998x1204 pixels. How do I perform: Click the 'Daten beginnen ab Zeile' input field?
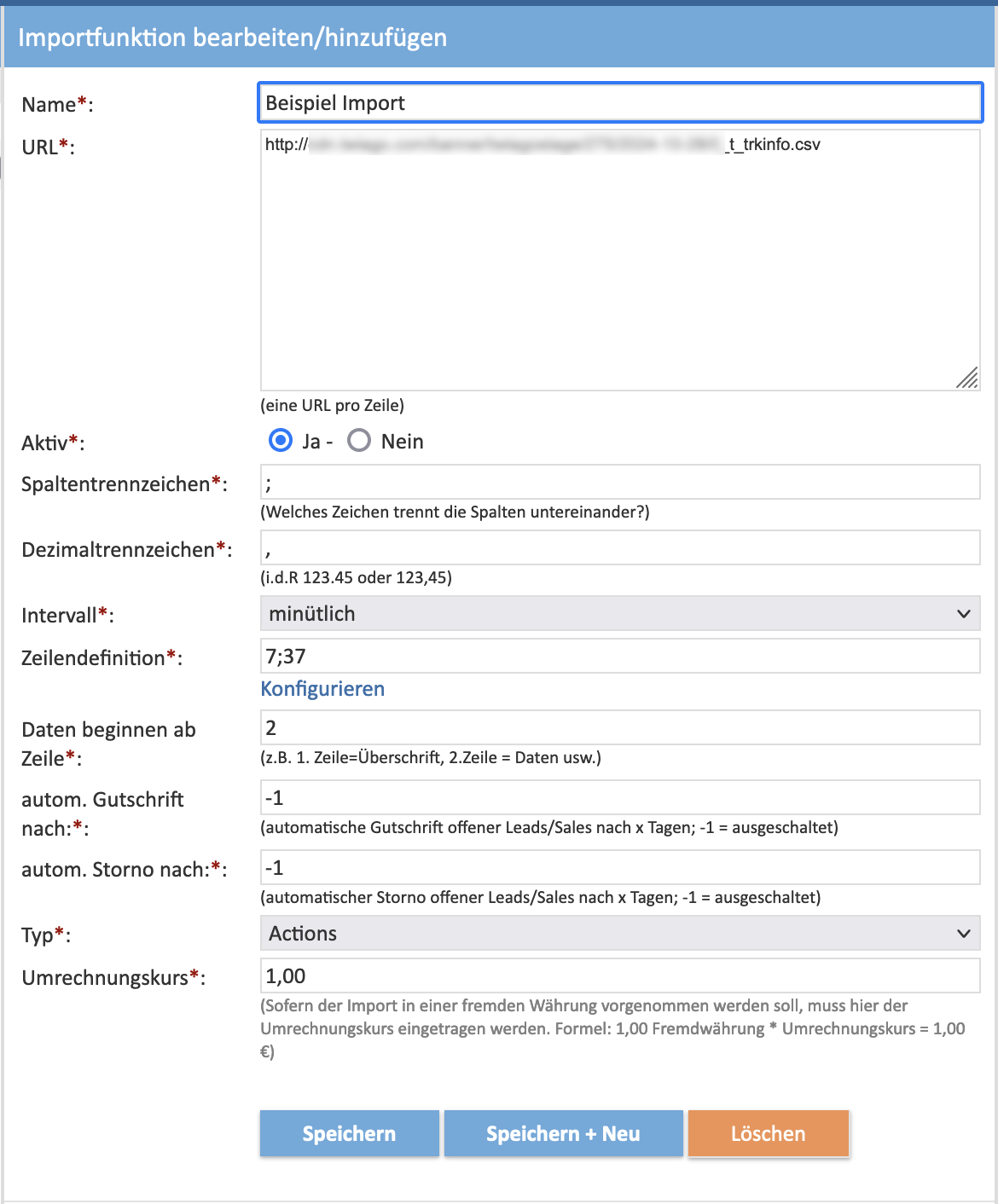[x=619, y=728]
